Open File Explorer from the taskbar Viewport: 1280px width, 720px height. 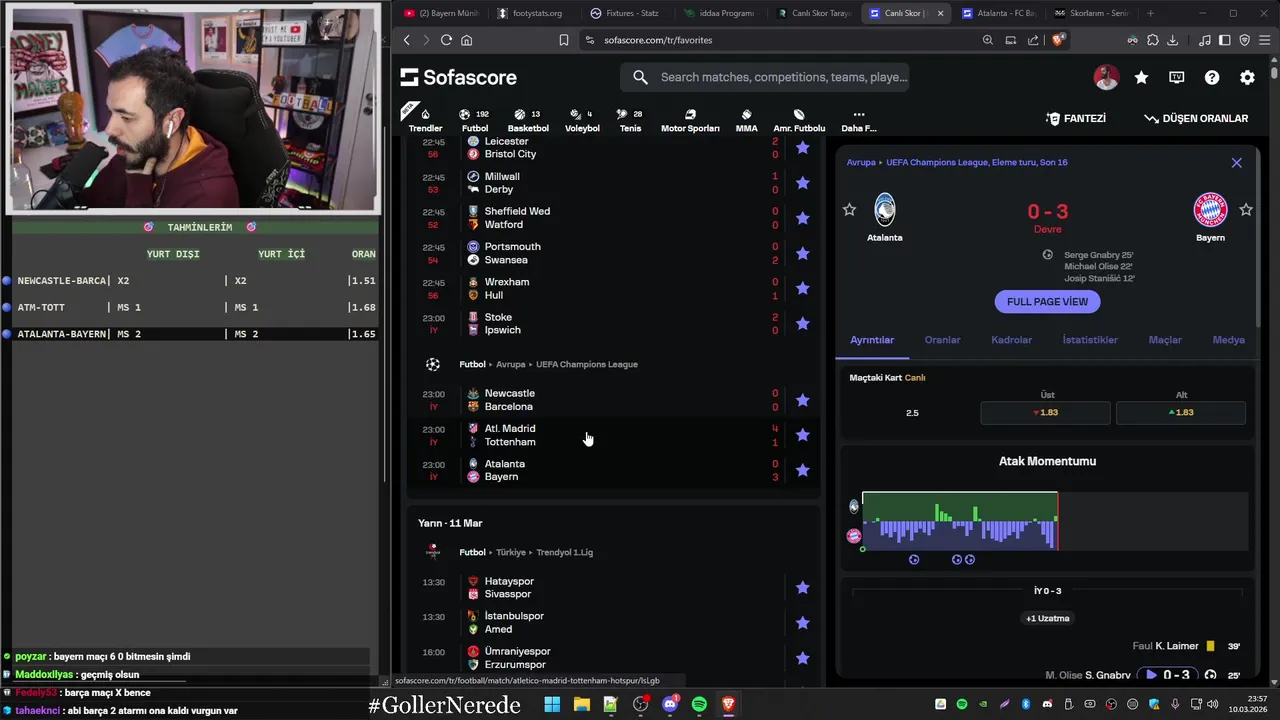point(581,705)
